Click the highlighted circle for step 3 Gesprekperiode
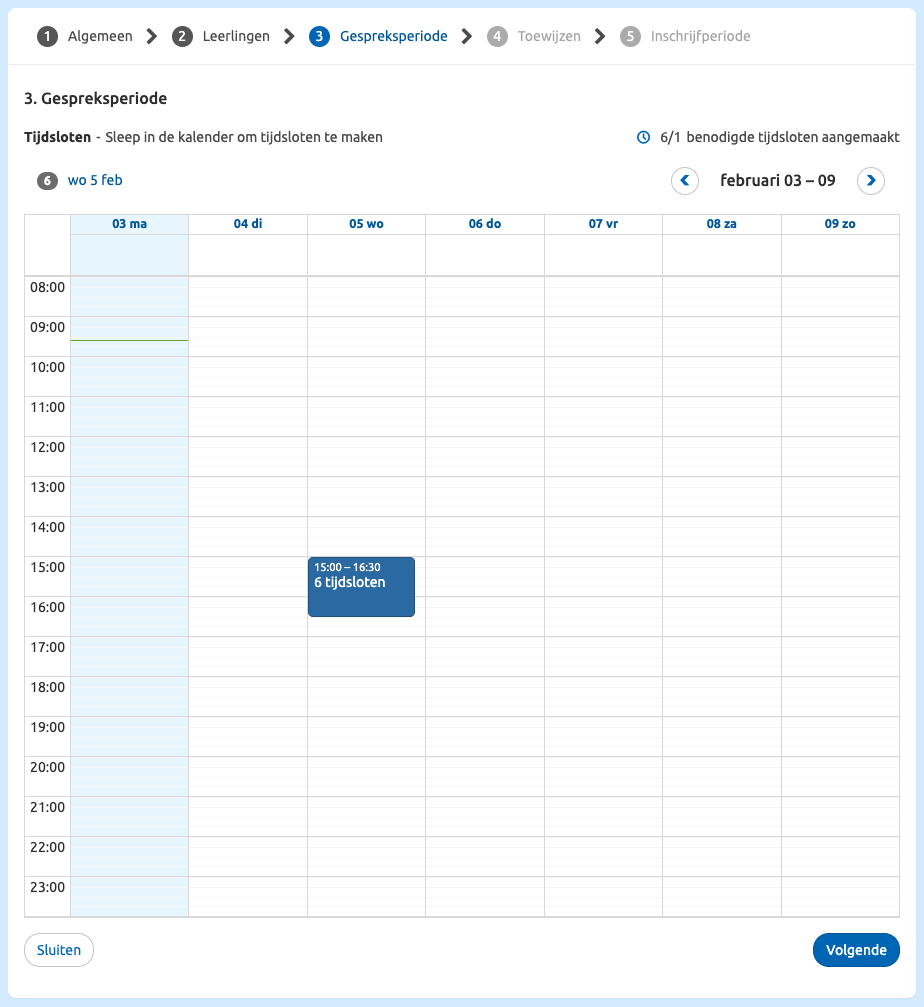Viewport: 924px width, 1007px height. coord(319,35)
